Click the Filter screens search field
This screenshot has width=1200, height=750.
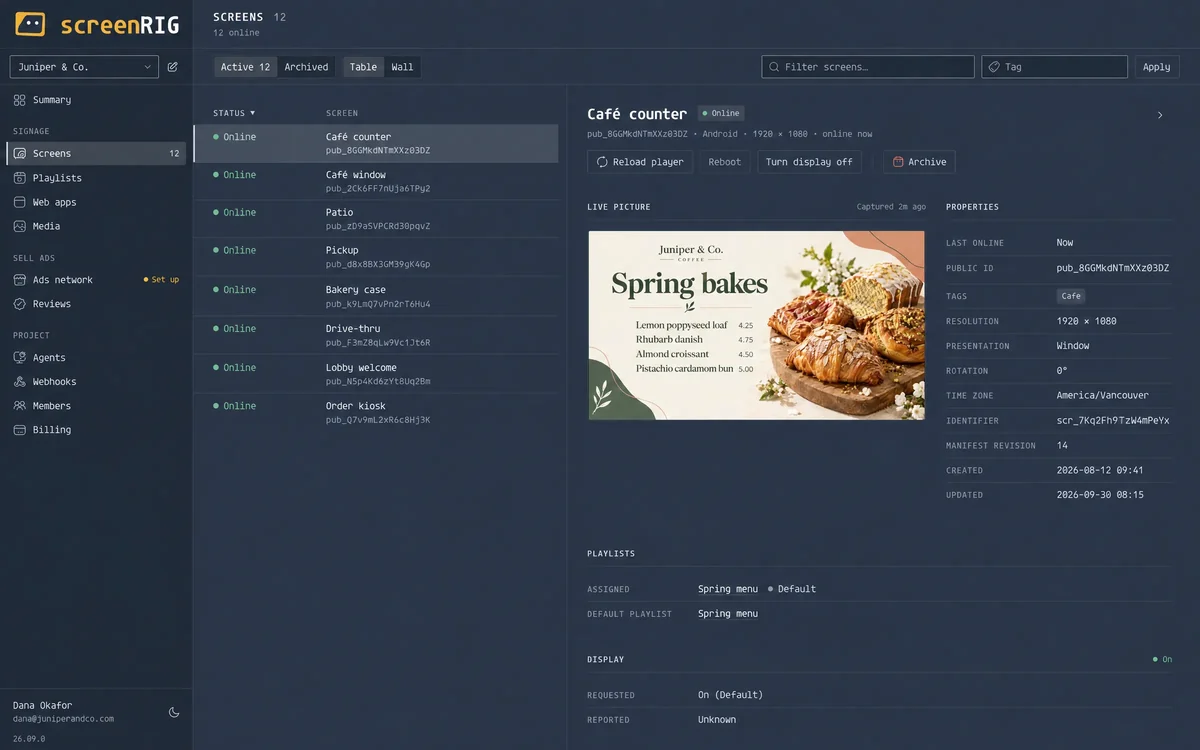[868, 67]
